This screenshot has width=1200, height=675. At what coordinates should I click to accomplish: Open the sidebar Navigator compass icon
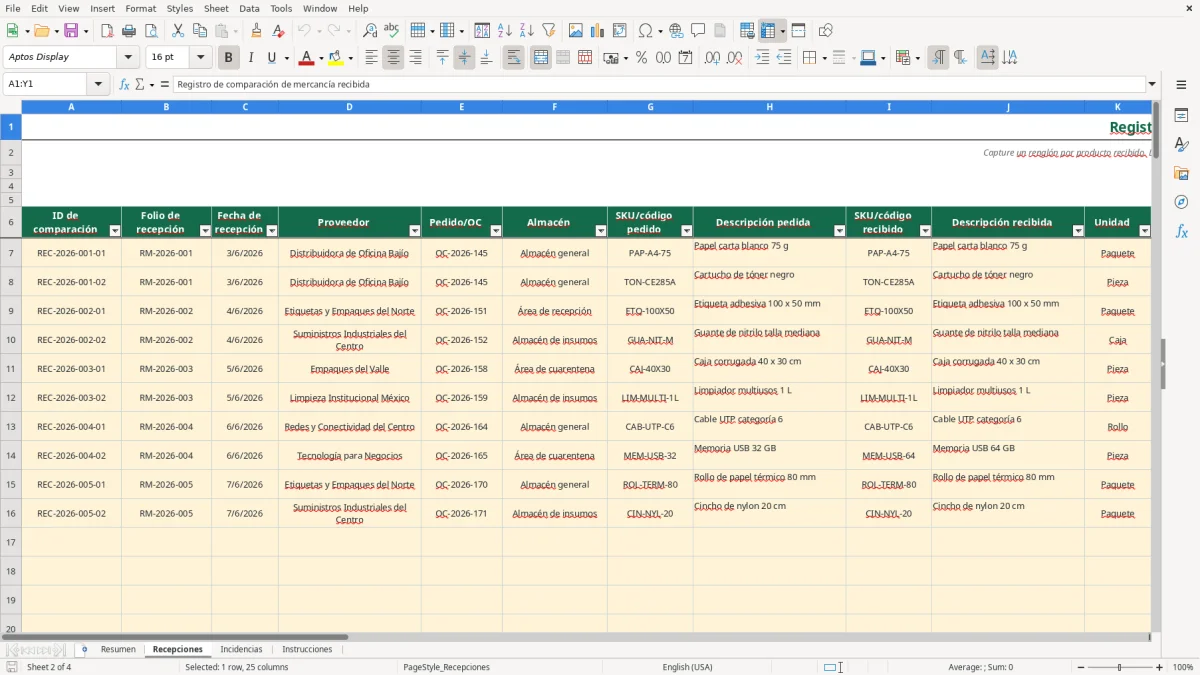click(x=1181, y=202)
